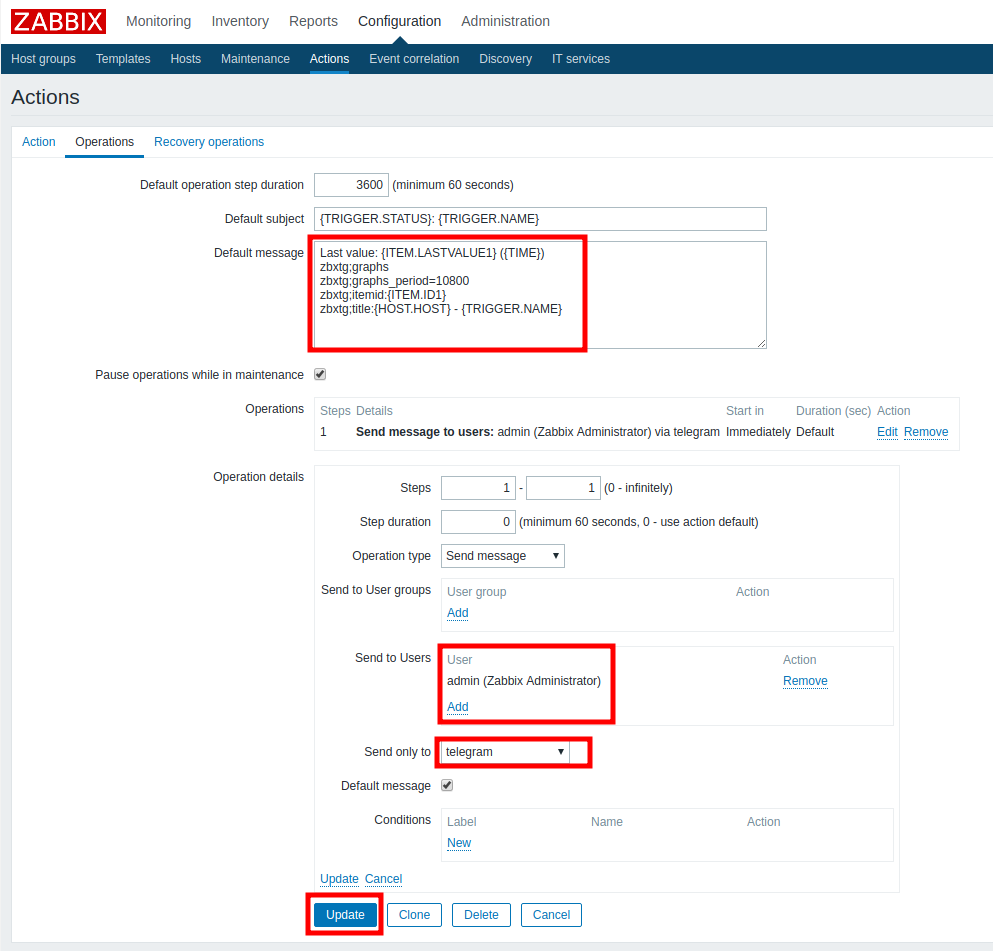Screen dimensions: 993x951
Task: Open the Monitoring menu
Action: 158,22
